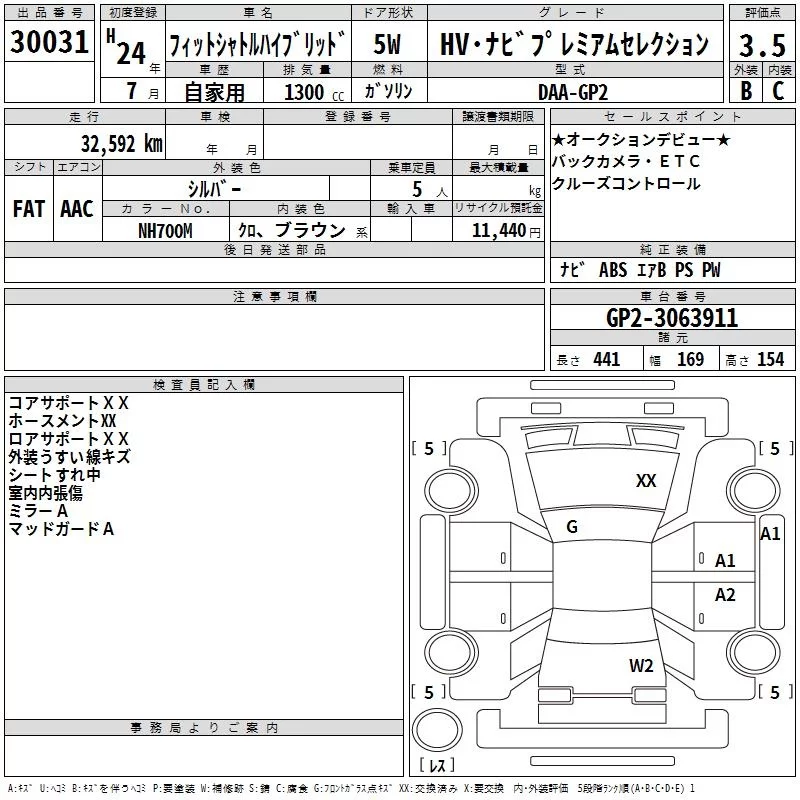The height and width of the screenshot is (800, 800).
Task: Click the car name フィットシャトルハイブリッド
Action: pos(257,44)
